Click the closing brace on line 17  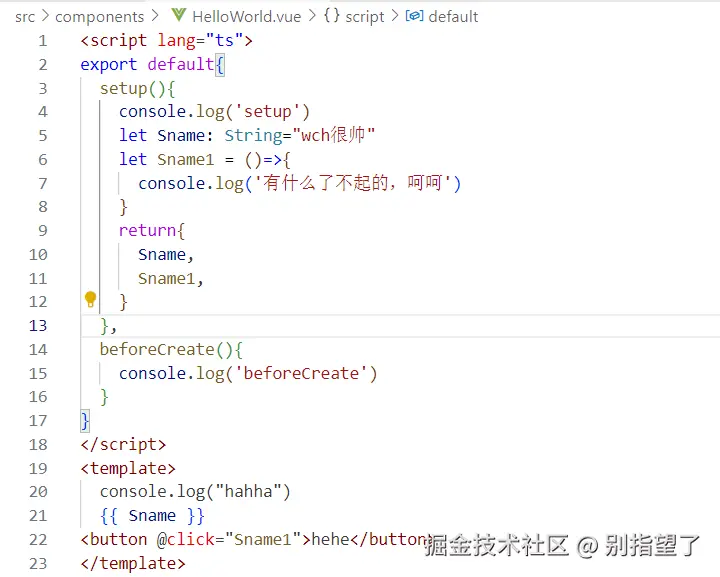pos(85,420)
